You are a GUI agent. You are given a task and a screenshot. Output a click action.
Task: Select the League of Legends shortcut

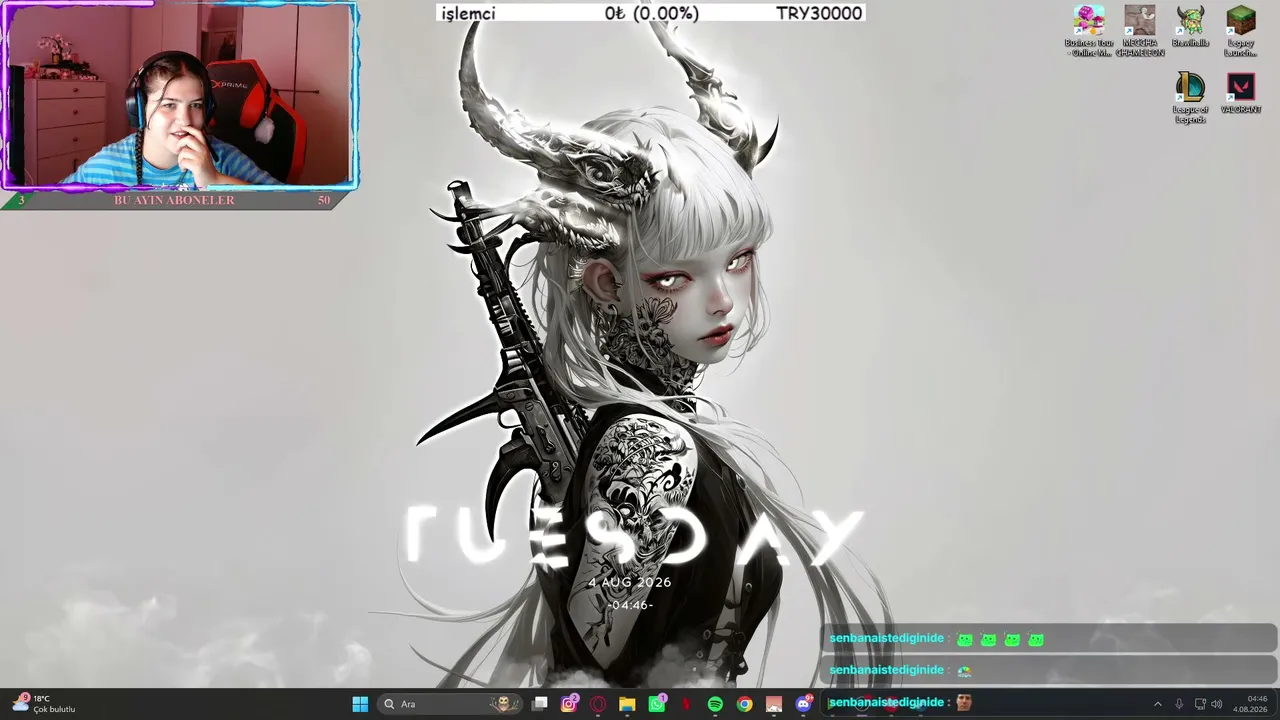(1190, 98)
